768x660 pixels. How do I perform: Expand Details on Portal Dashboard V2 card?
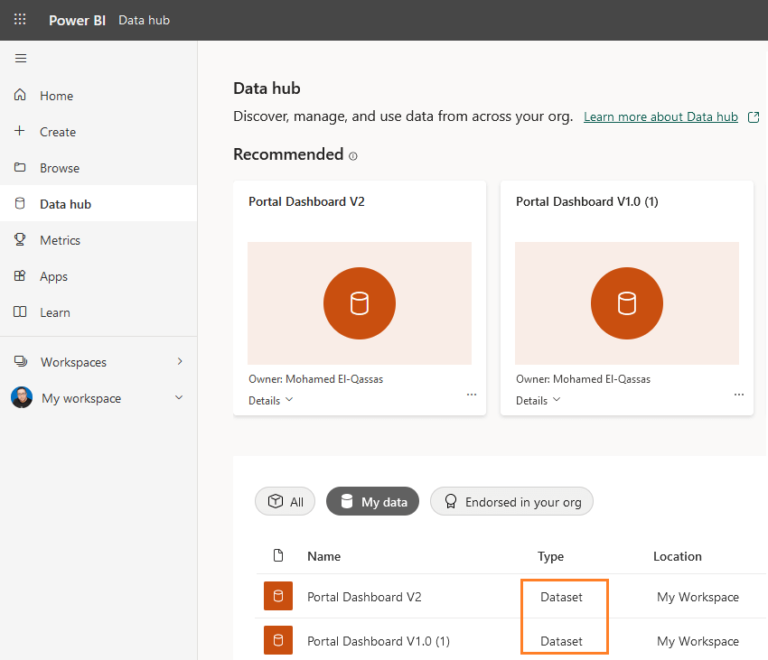pos(271,400)
